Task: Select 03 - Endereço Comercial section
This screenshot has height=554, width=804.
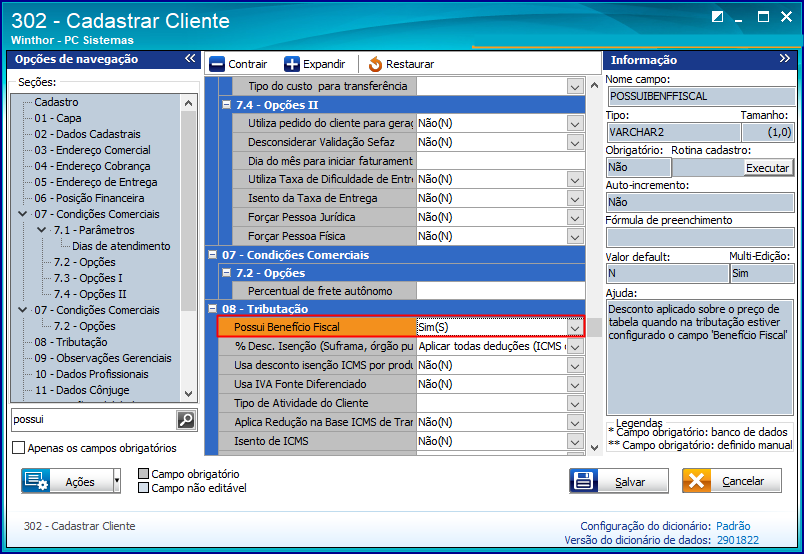Action: coord(92,150)
